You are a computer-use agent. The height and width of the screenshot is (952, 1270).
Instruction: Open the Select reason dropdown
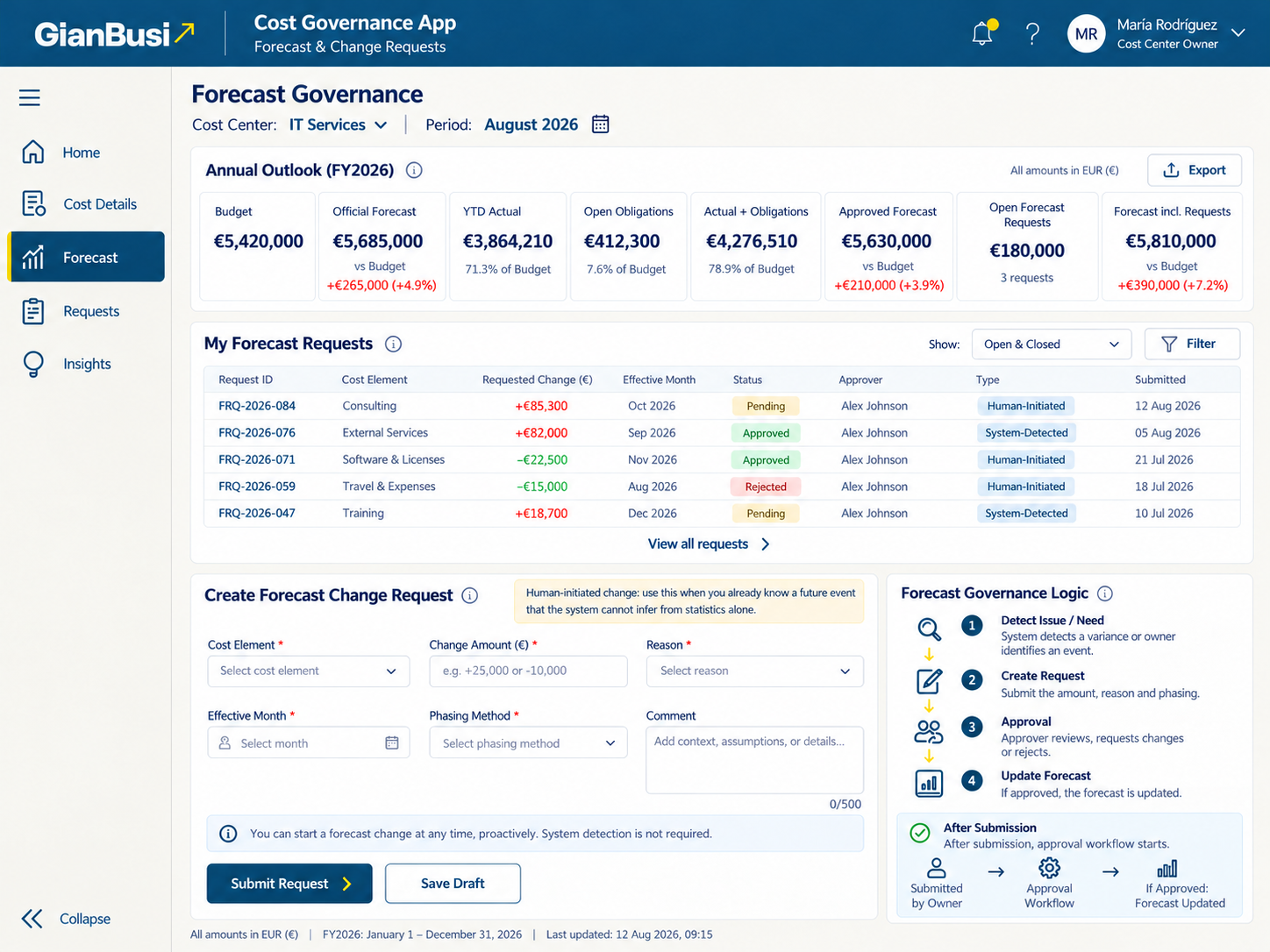tap(755, 671)
